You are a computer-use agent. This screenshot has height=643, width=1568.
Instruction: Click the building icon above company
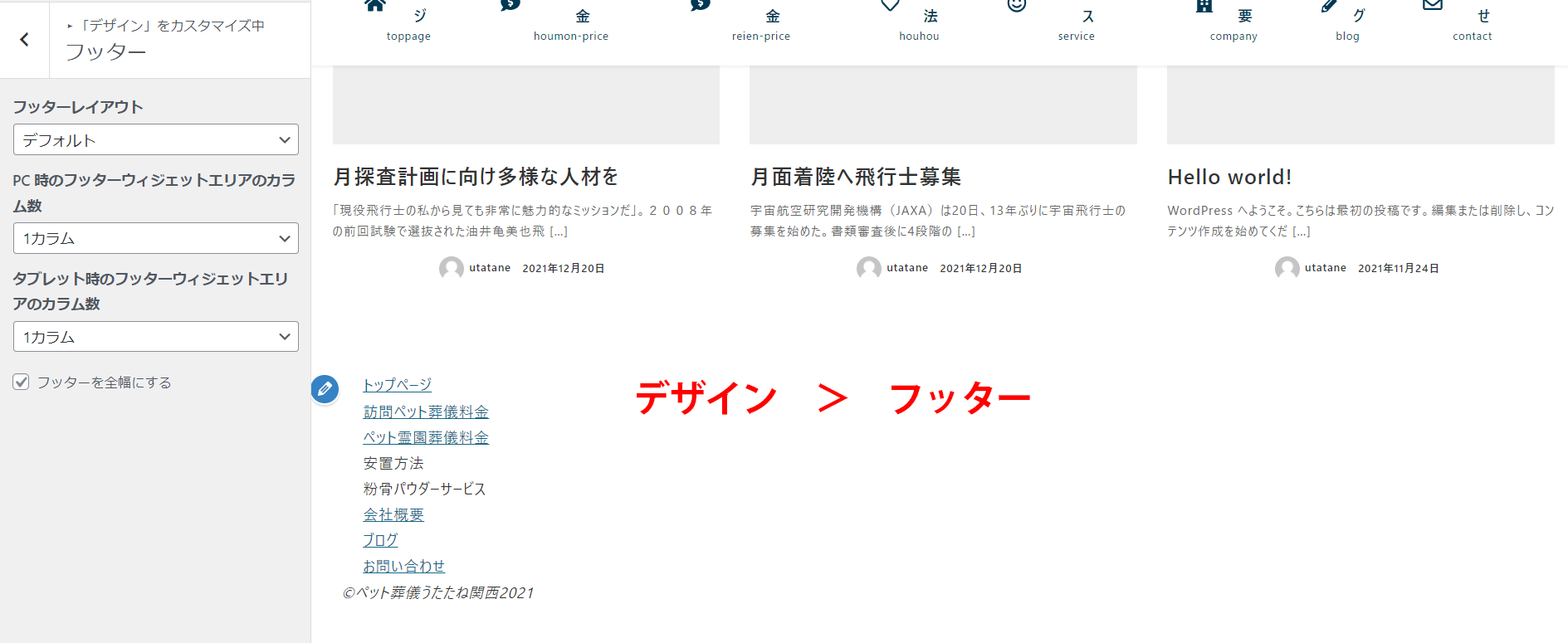[1204, 5]
